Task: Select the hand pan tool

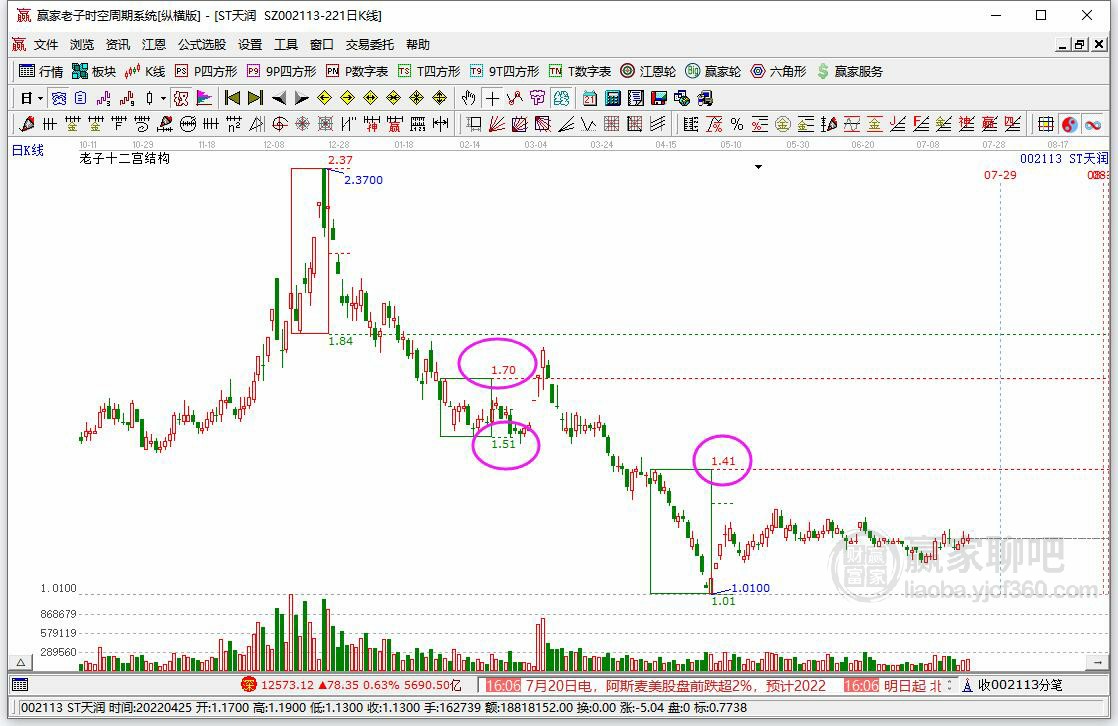Action: click(x=468, y=98)
